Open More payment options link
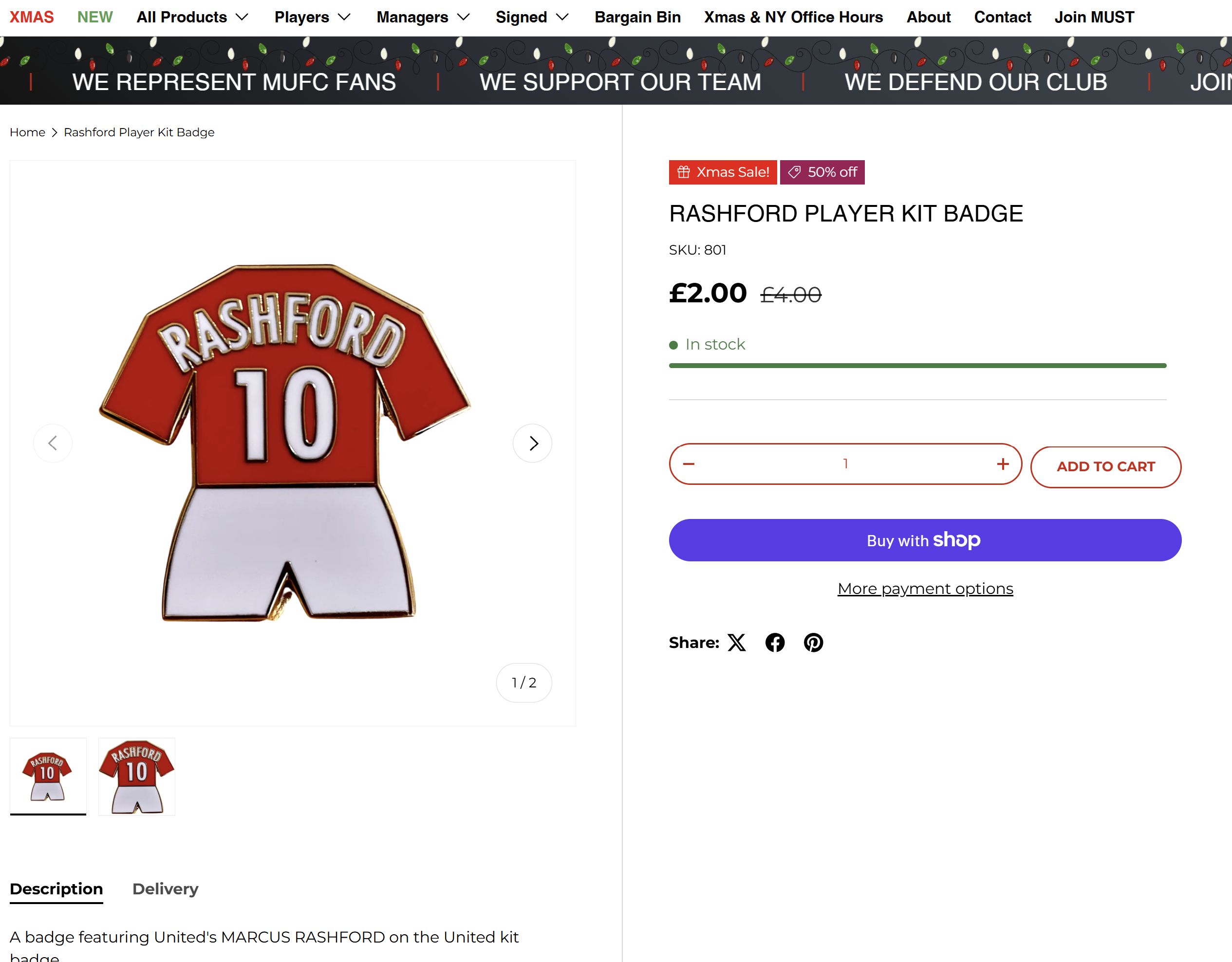Viewport: 1232px width, 962px height. tap(925, 589)
